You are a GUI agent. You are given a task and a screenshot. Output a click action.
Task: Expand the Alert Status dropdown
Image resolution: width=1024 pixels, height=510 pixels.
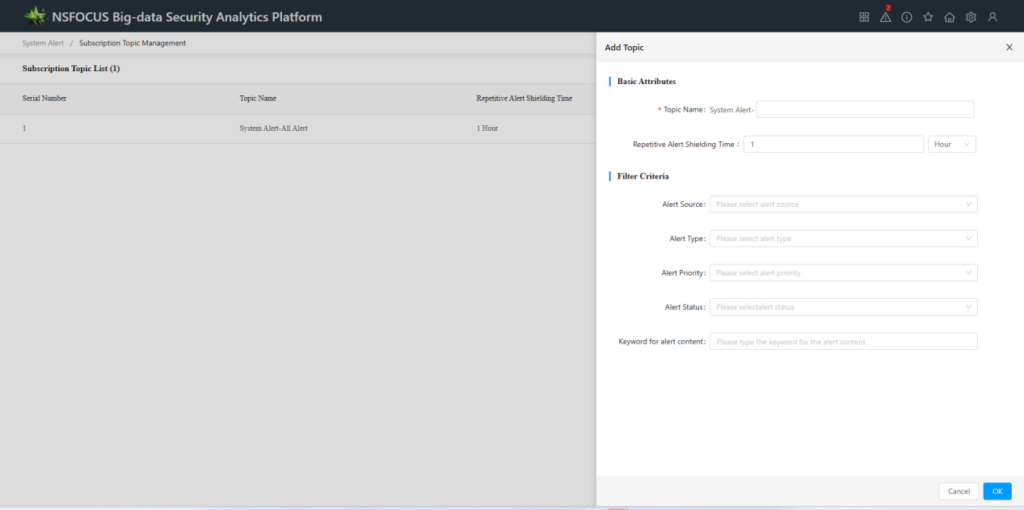843,307
